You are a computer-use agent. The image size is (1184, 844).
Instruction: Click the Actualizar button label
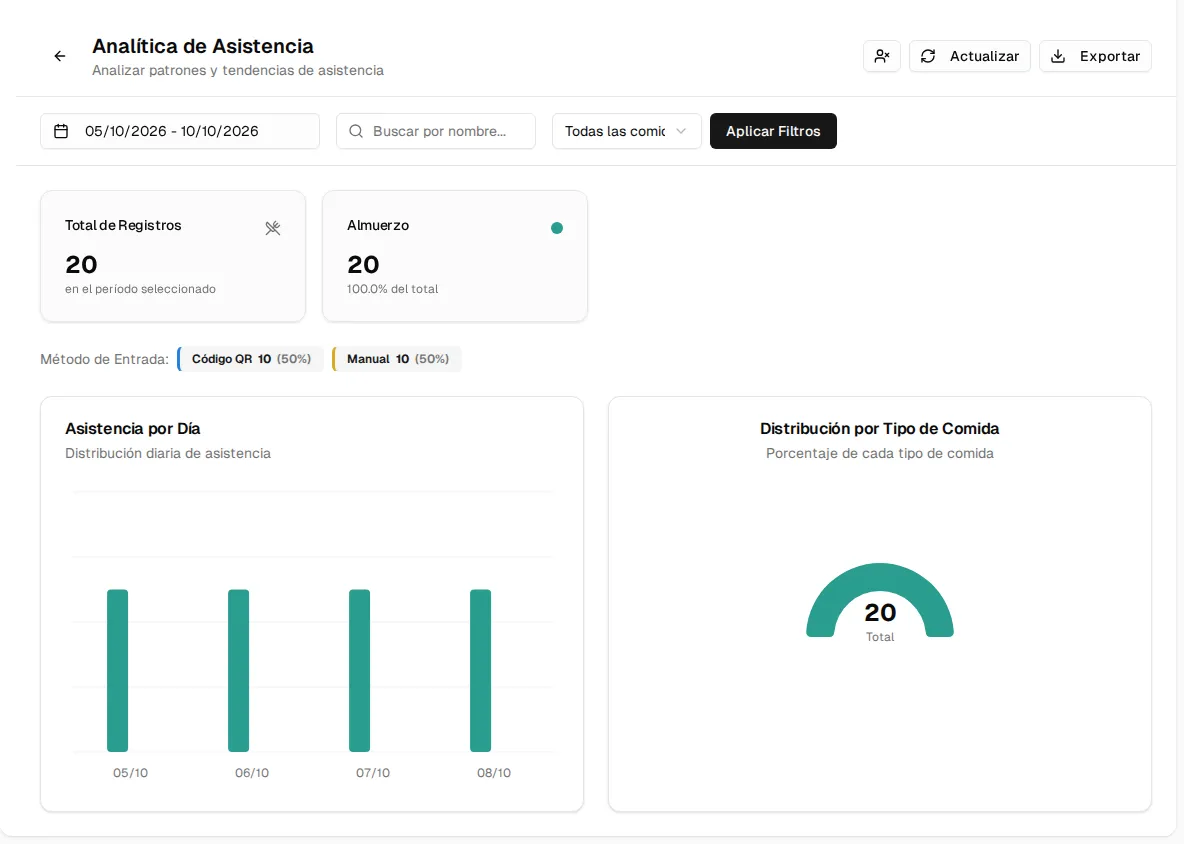(984, 56)
